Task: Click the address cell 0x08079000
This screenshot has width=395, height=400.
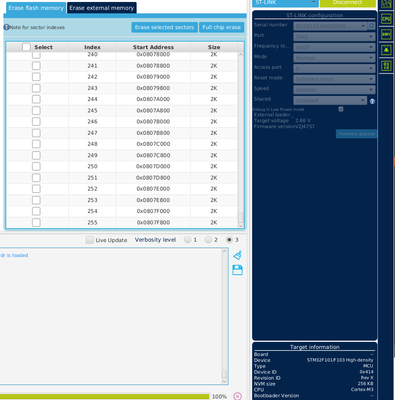Action: (x=153, y=77)
